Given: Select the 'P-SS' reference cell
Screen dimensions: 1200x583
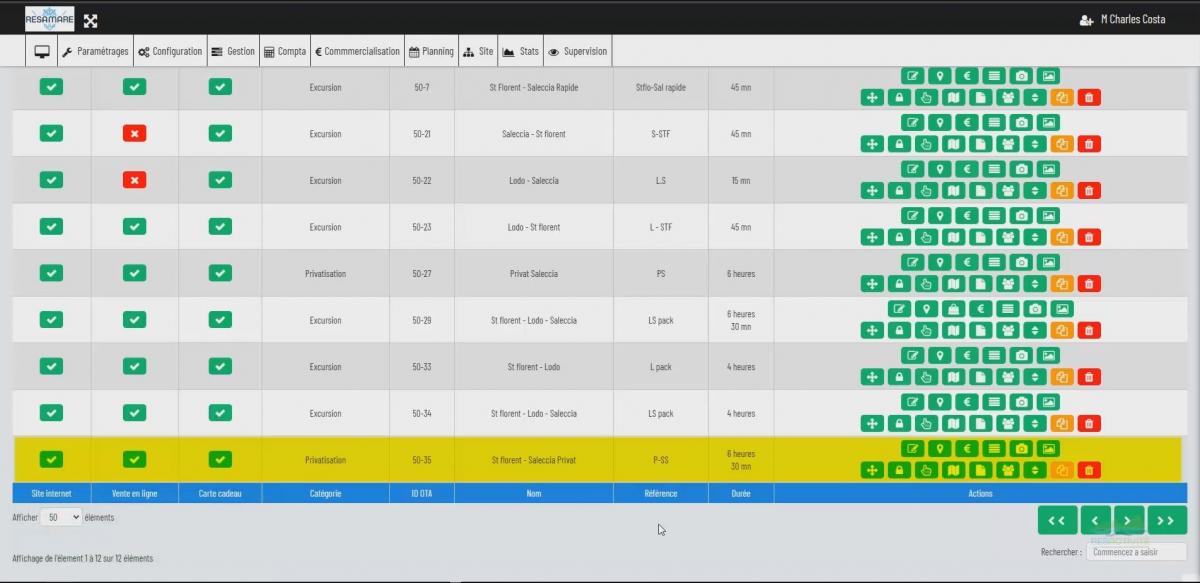Looking at the screenshot, I should point(661,460).
